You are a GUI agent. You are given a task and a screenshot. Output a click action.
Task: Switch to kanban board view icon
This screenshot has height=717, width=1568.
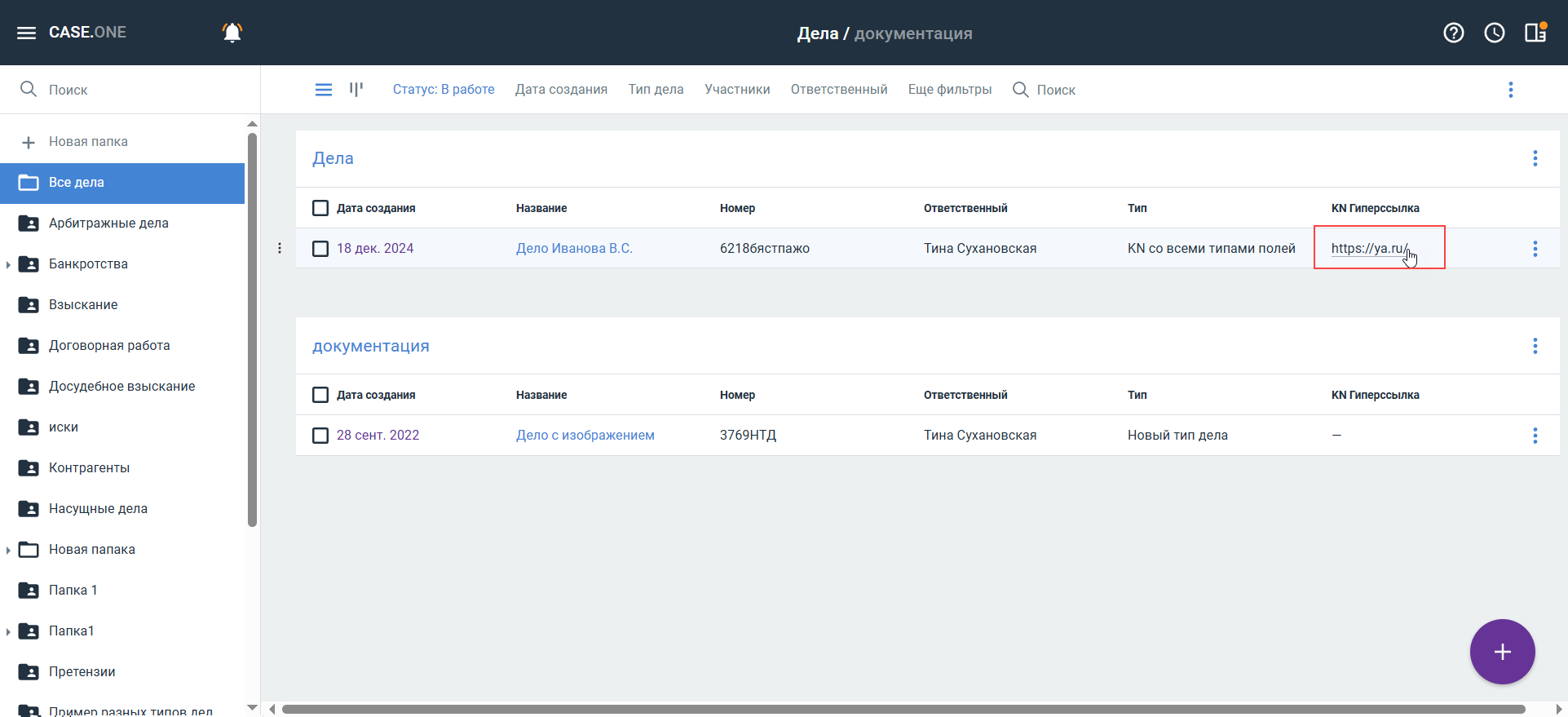tap(356, 90)
